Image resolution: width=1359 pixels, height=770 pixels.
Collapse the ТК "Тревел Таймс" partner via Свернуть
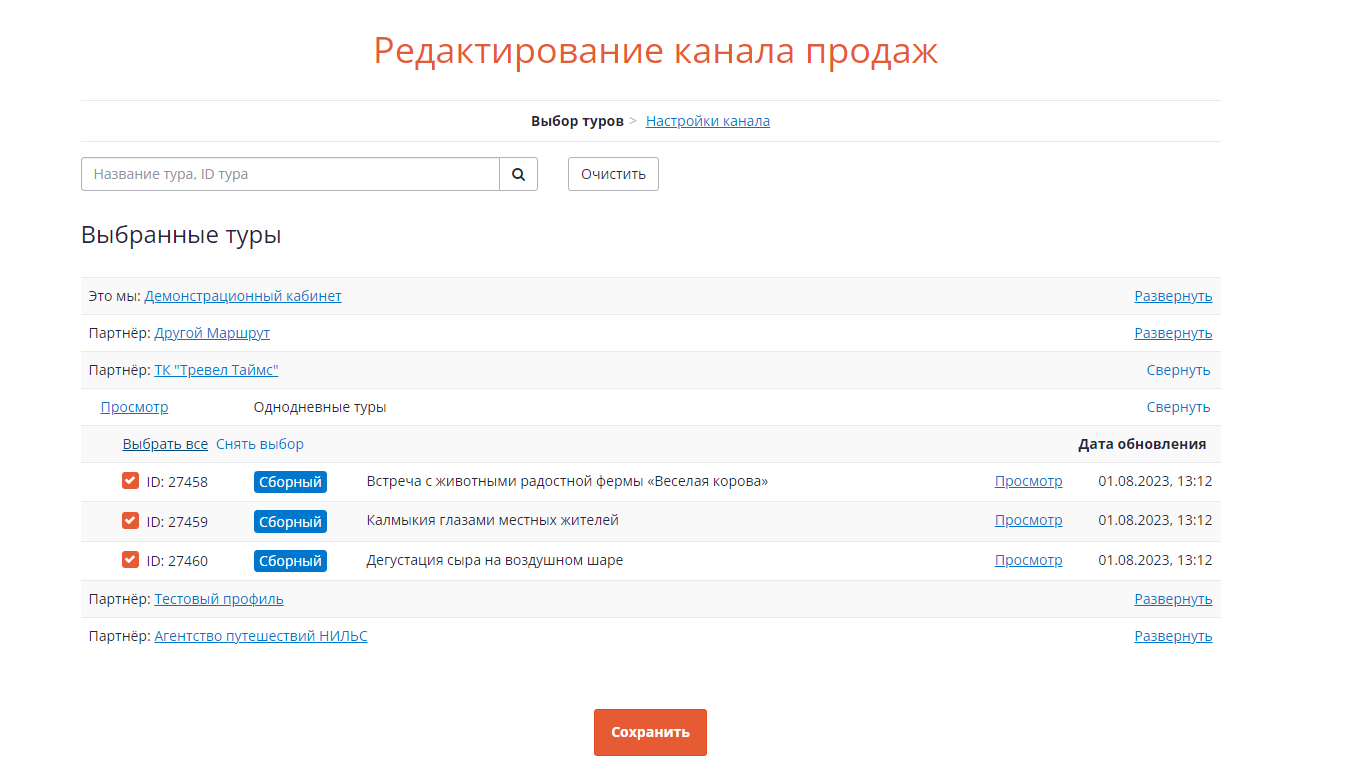coord(1178,370)
